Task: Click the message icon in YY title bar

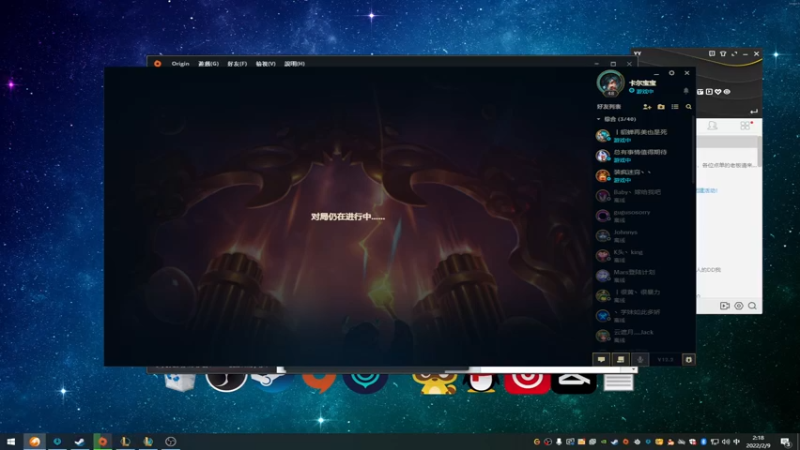Action: 712,54
